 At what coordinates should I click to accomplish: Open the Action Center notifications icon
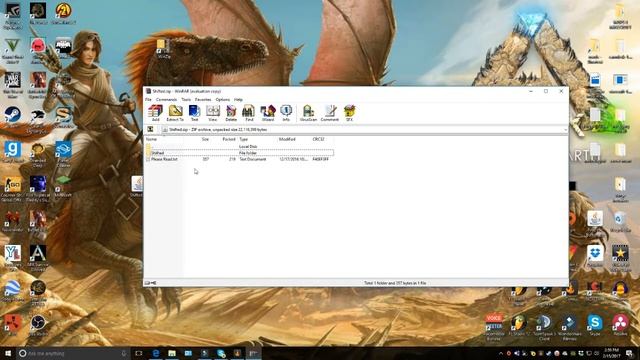630,353
